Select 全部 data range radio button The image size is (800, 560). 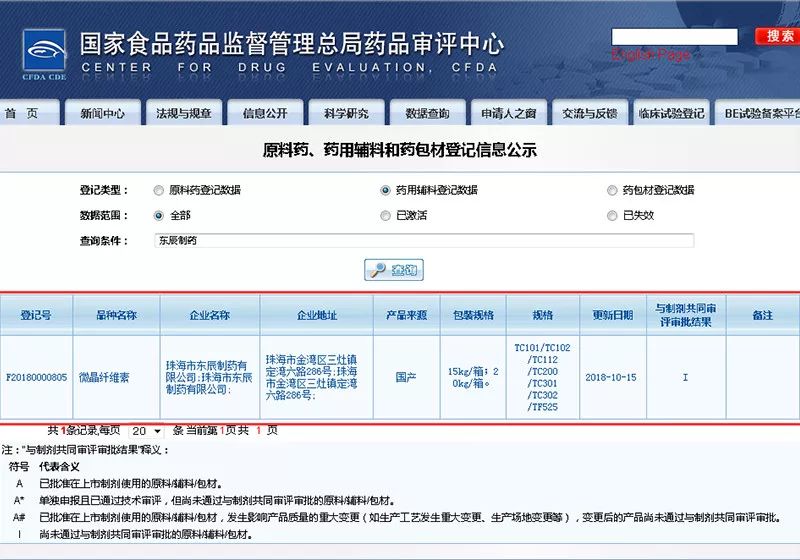(x=159, y=216)
